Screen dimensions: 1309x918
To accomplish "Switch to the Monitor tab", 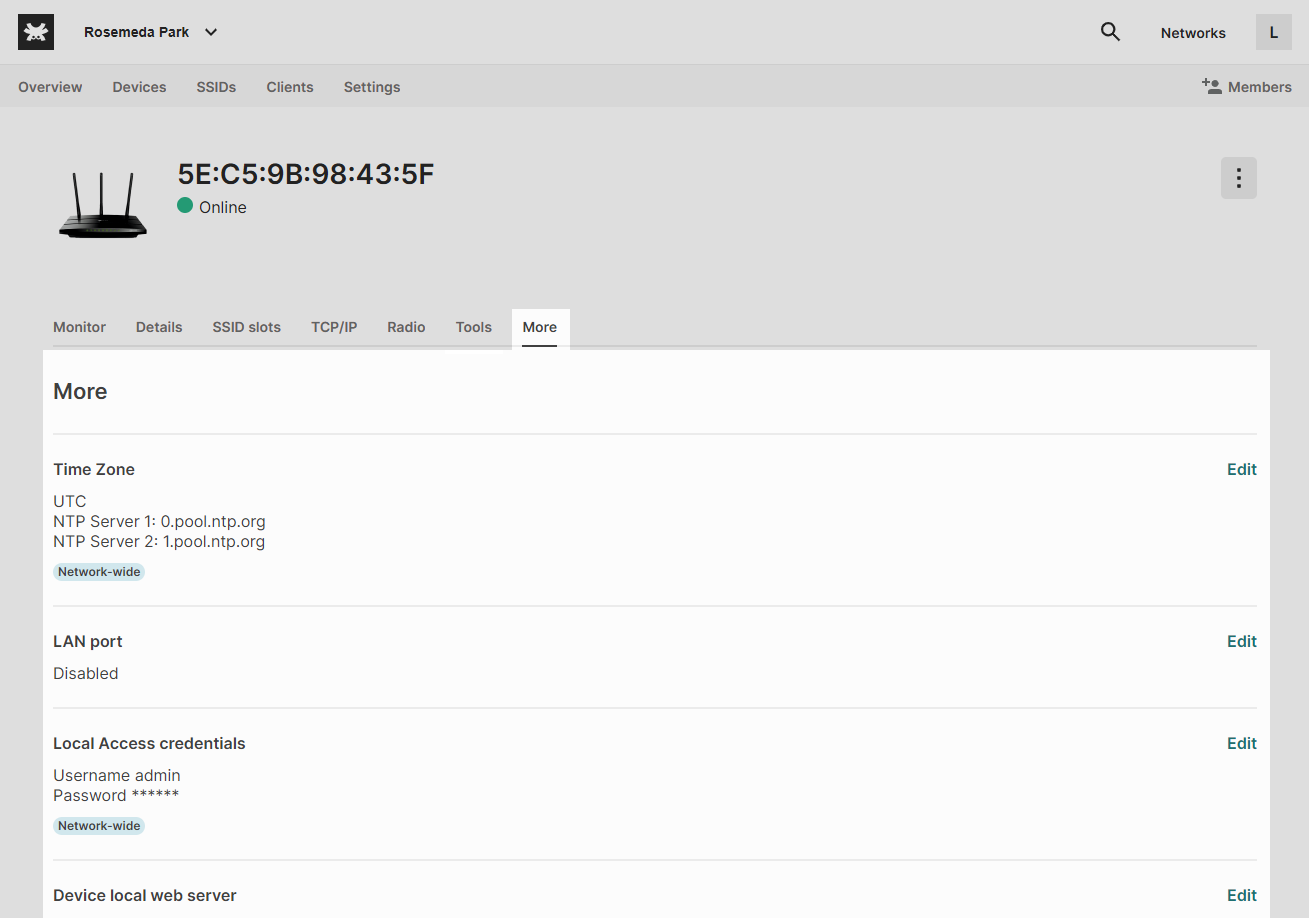I will (79, 327).
